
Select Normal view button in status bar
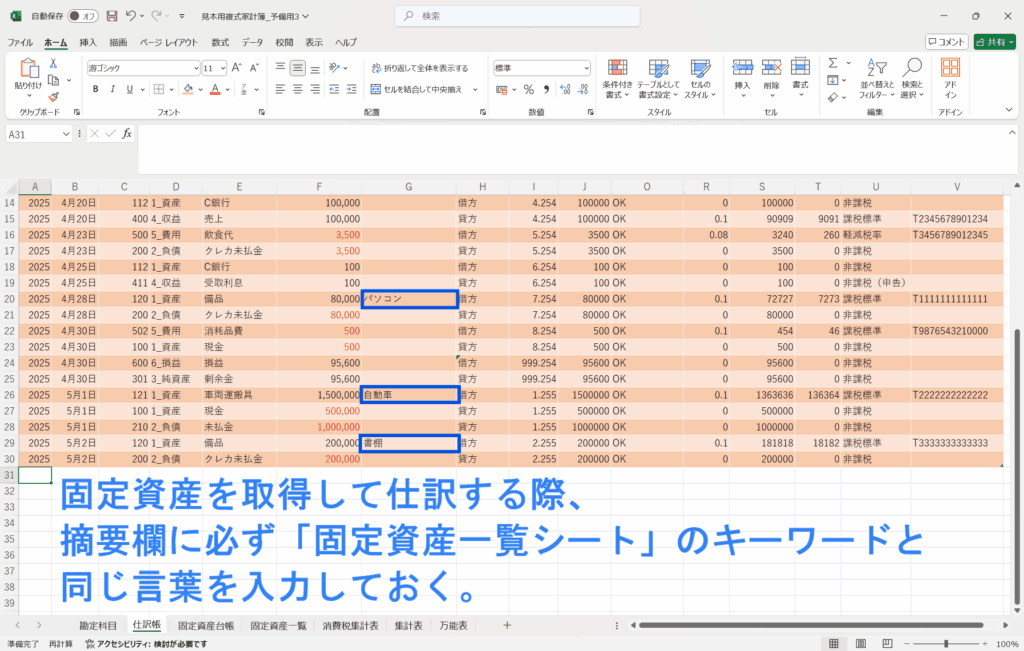coord(834,644)
